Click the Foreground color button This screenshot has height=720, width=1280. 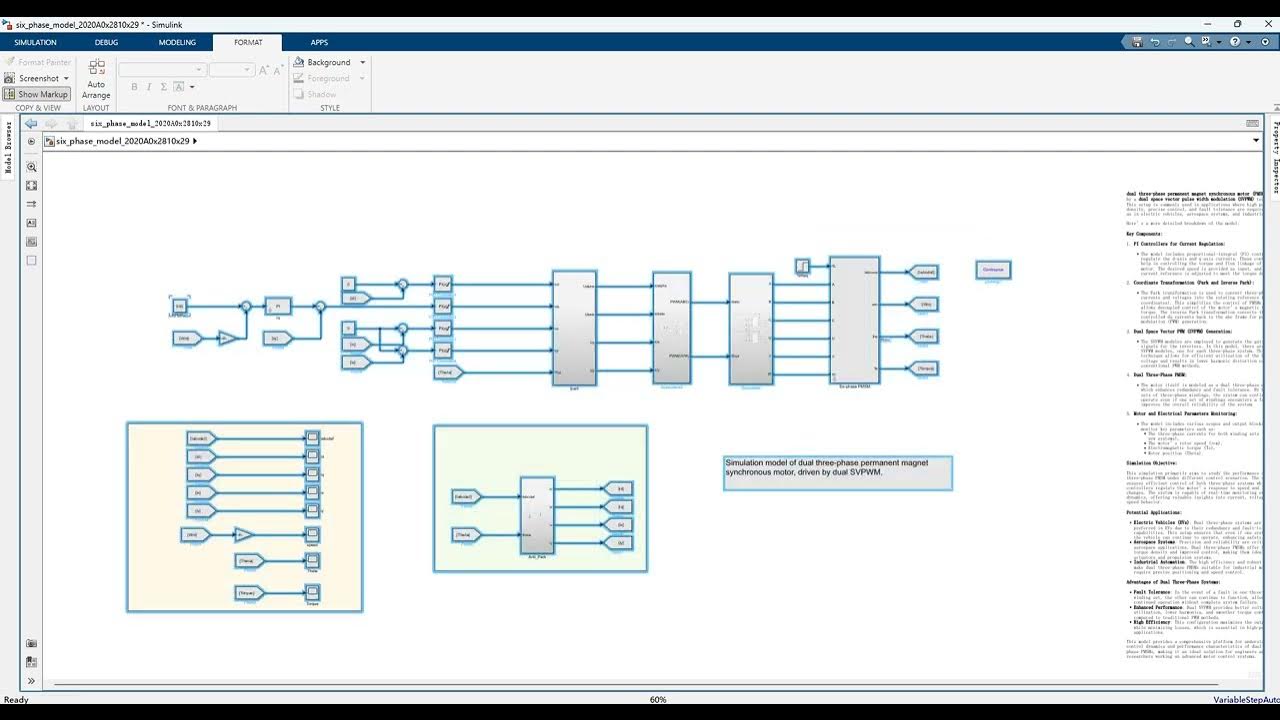(322, 78)
